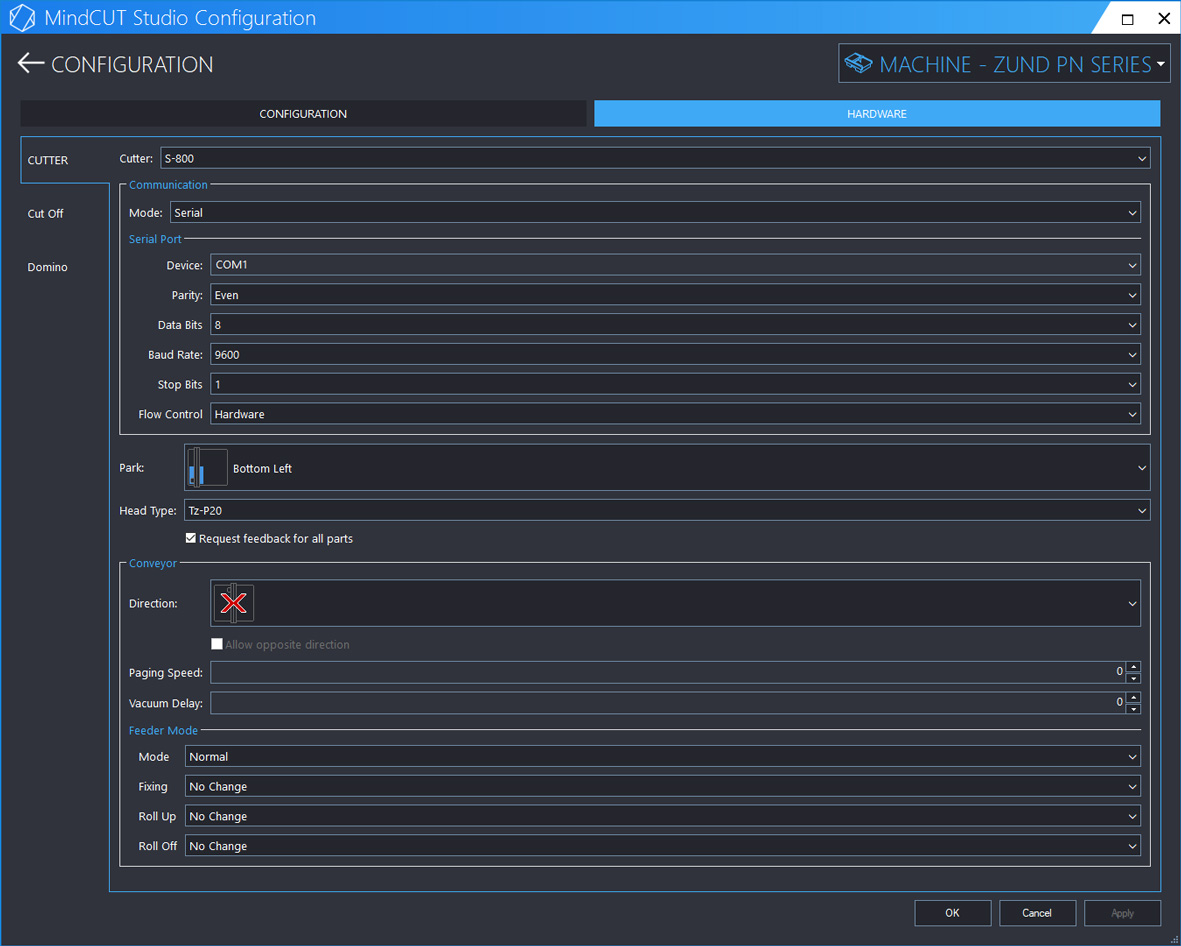Open the Feeder Mode Normal dropdown

pos(663,756)
